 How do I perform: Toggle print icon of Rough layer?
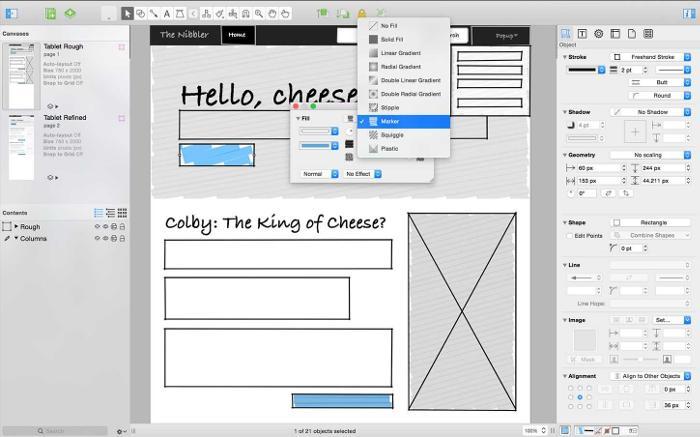click(114, 226)
